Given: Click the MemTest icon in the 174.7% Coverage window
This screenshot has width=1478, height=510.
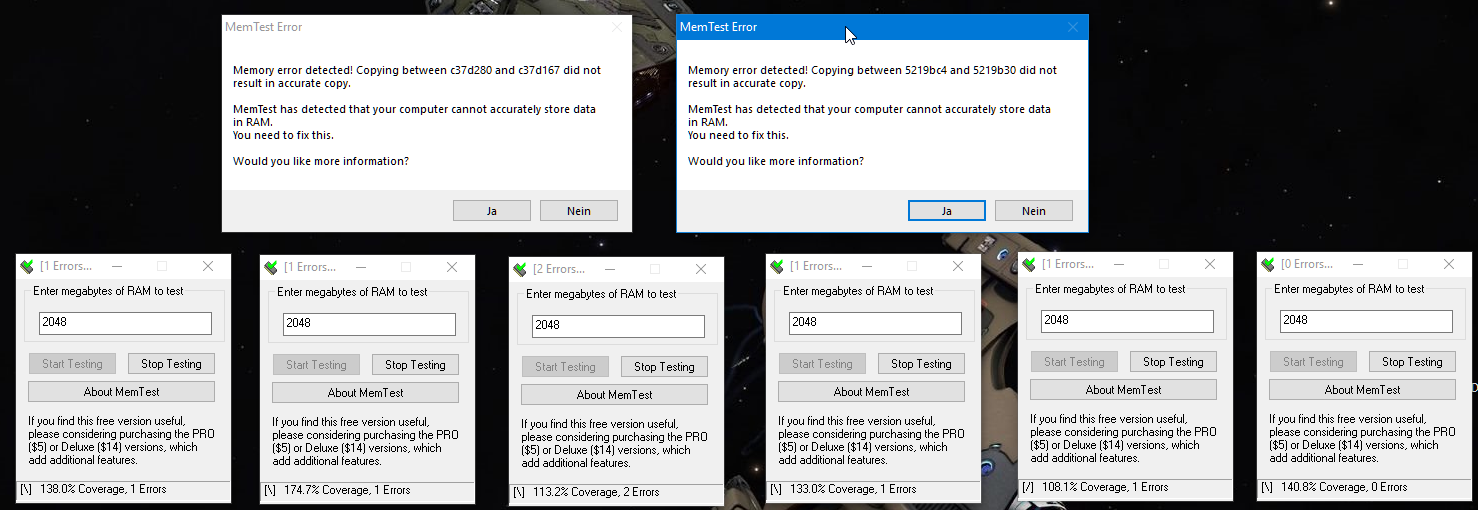Looking at the screenshot, I should click(x=270, y=267).
